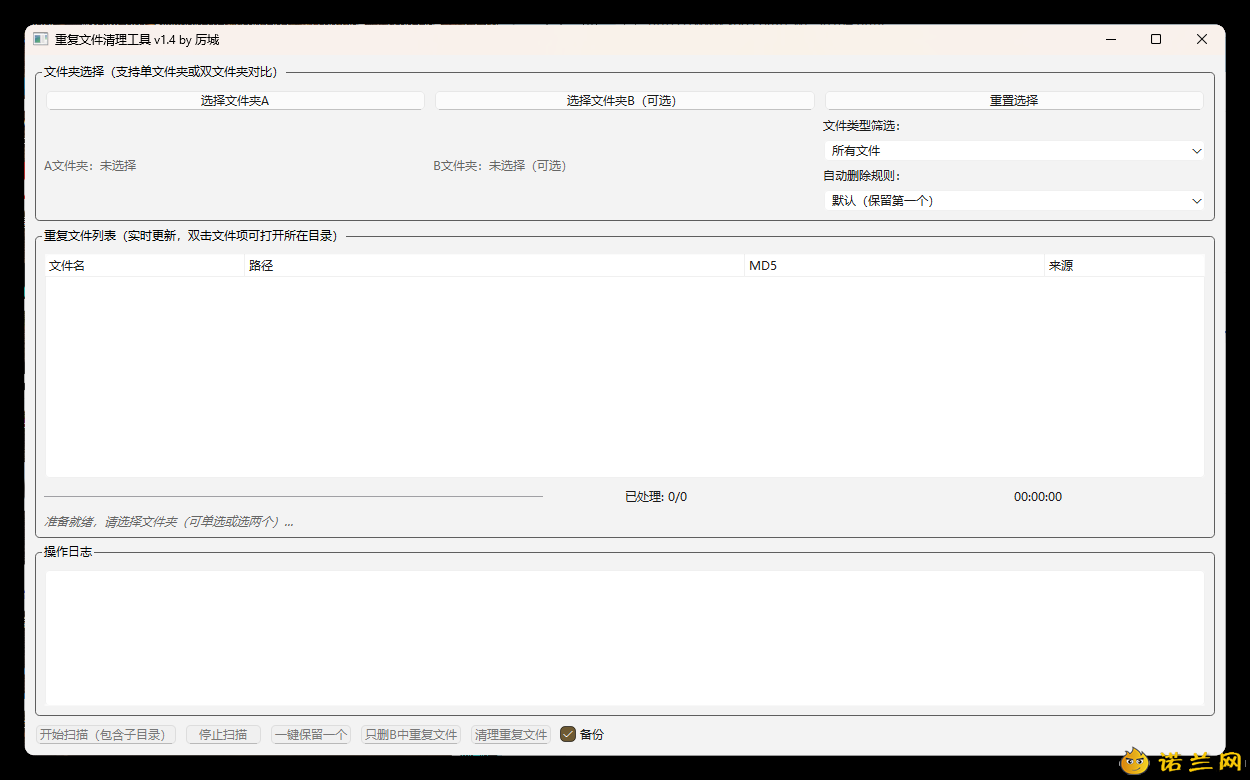
Task: Click the 只删B中重复文件 button
Action: click(411, 735)
